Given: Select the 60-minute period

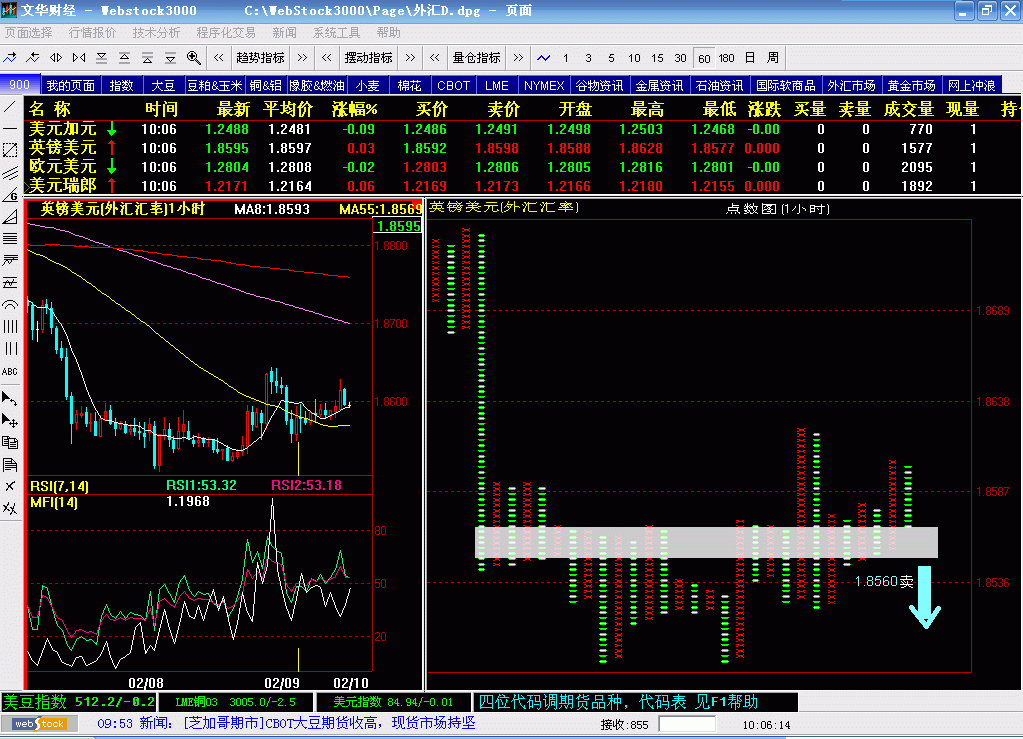Looking at the screenshot, I should pos(704,58).
